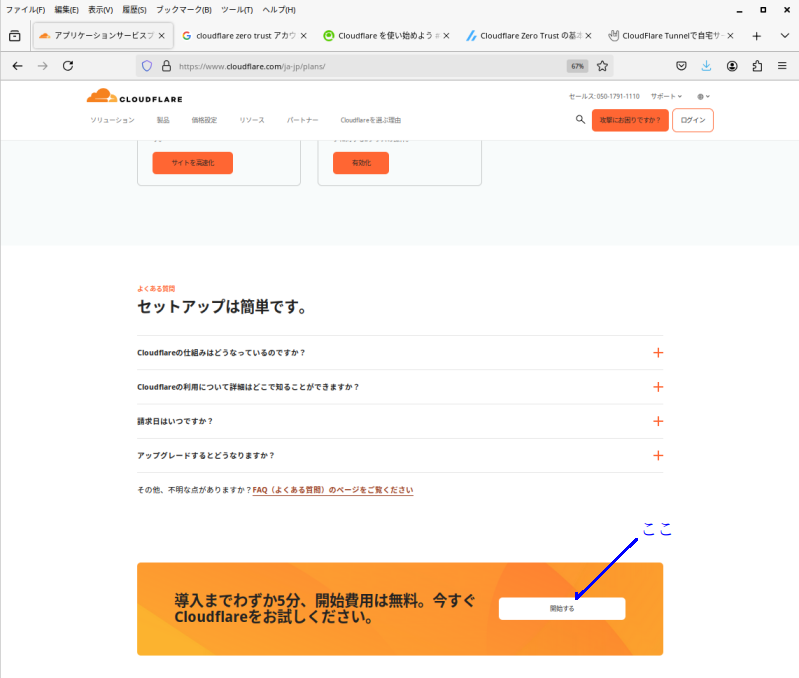The height and width of the screenshot is (678, 799).
Task: Open the 履歴(S) menu
Action: pyautogui.click(x=134, y=10)
